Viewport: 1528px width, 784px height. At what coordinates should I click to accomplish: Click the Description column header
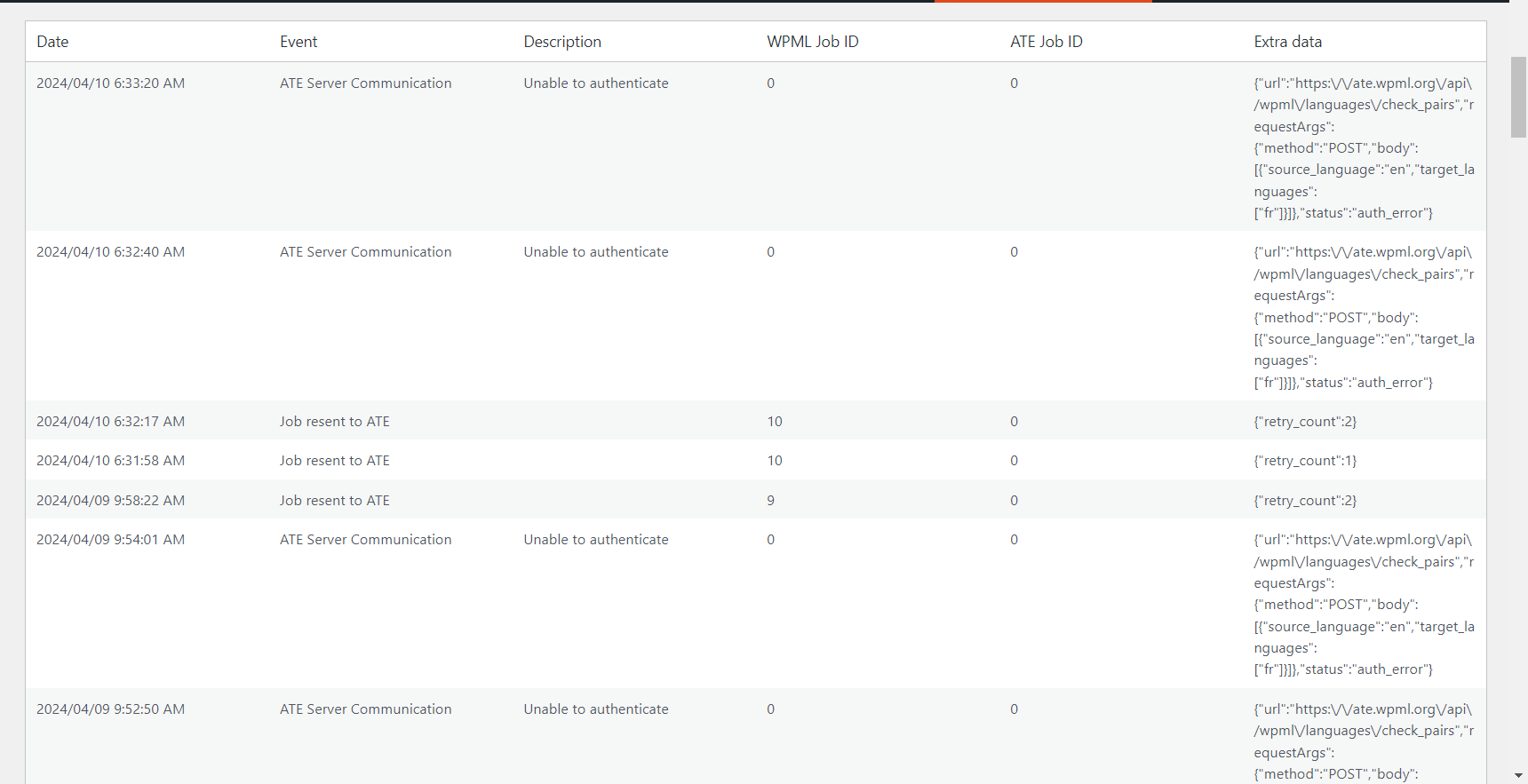(562, 42)
